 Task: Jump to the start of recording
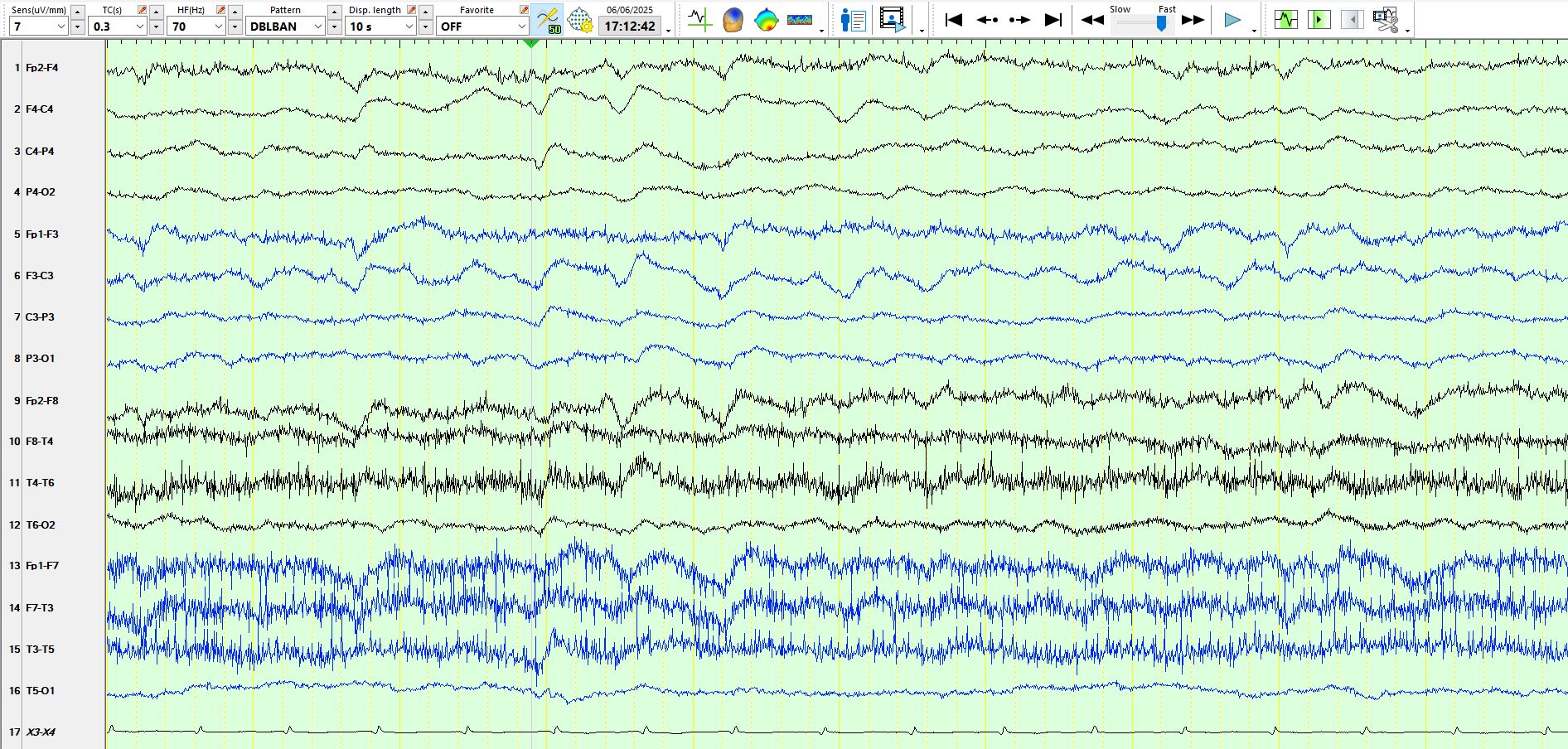coord(954,19)
